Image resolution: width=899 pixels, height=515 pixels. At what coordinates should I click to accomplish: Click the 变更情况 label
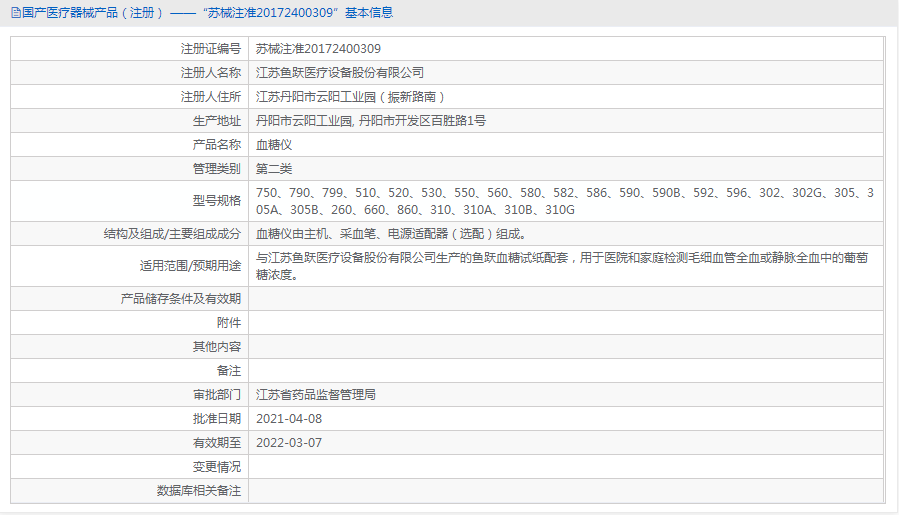point(217,467)
